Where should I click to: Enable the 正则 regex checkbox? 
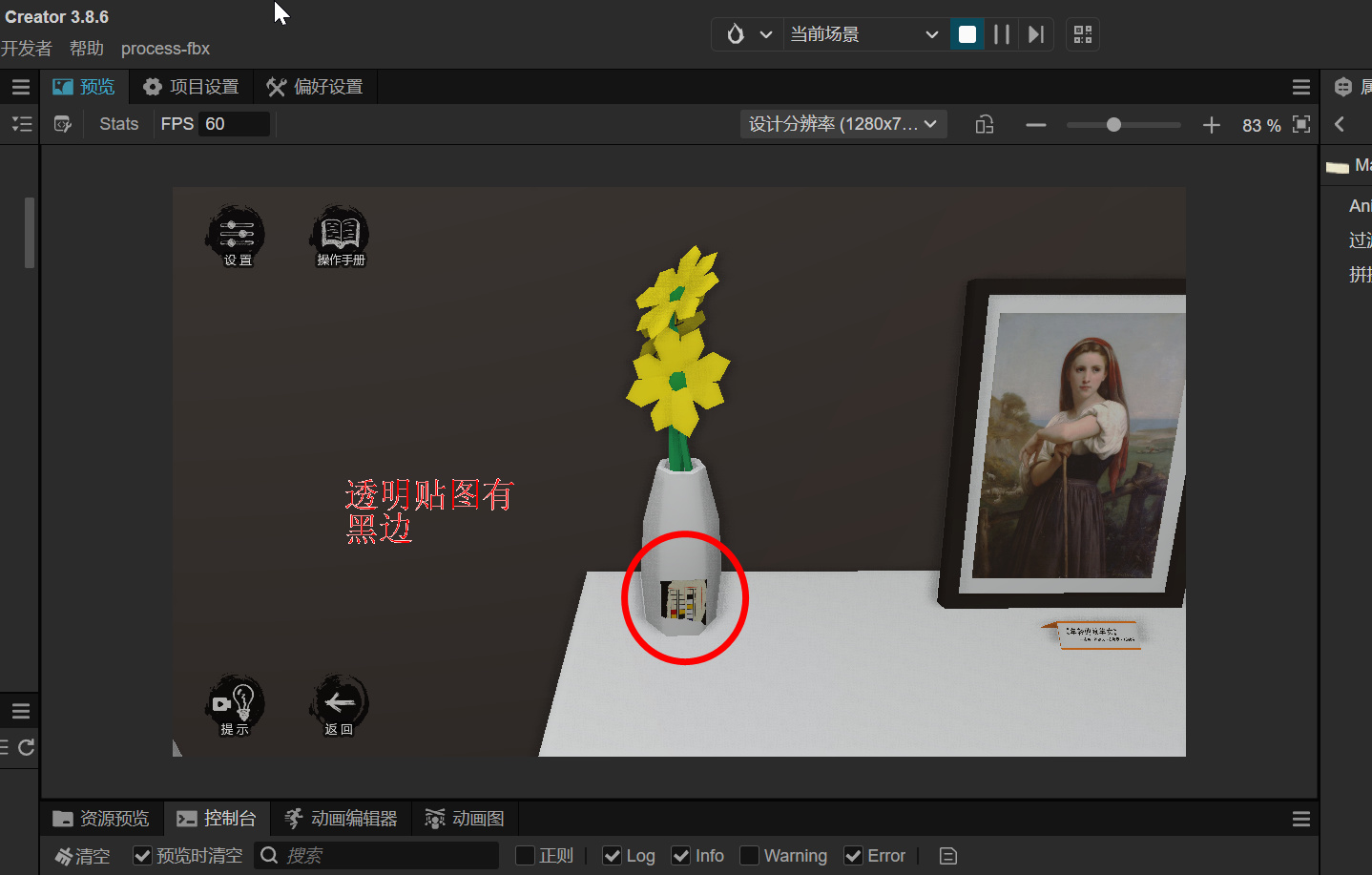[525, 856]
